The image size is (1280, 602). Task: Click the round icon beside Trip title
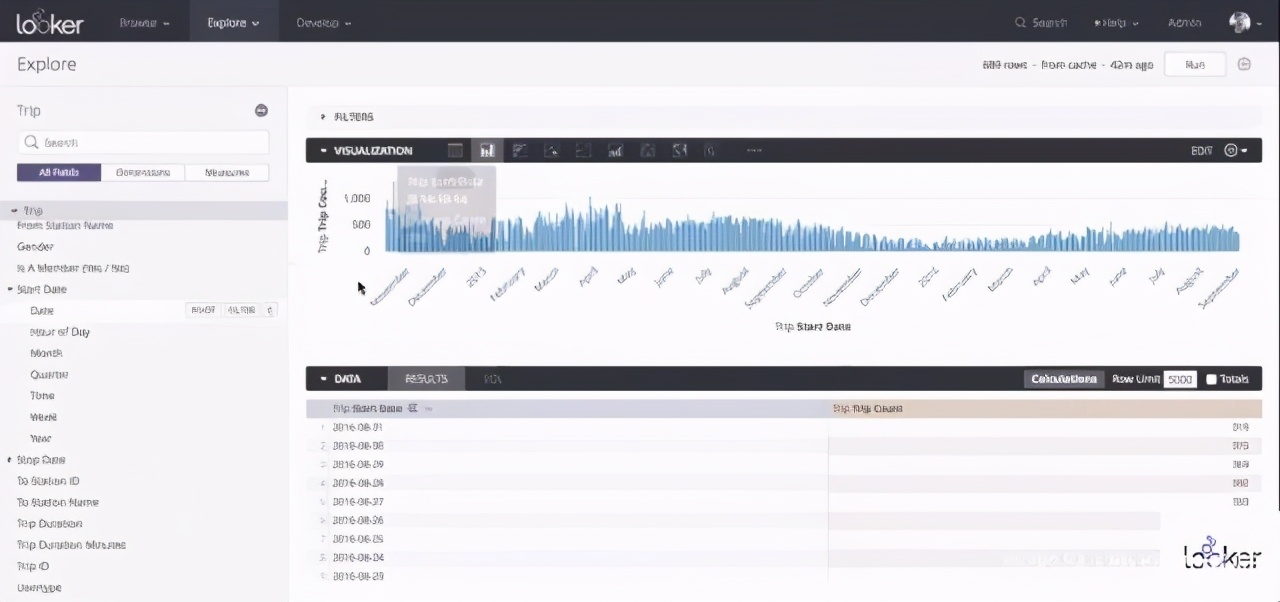tap(261, 111)
